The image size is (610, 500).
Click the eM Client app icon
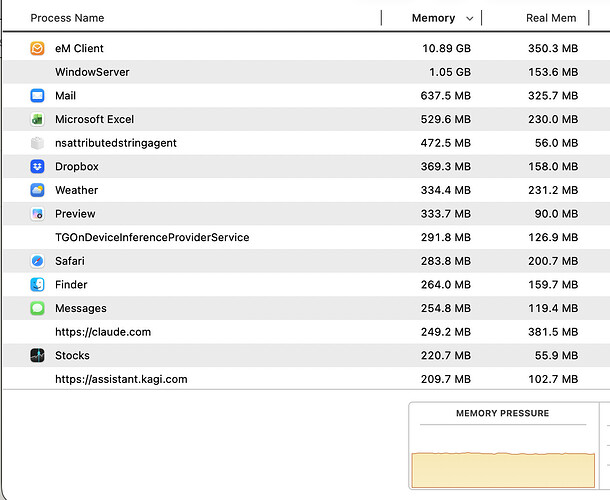pos(37,48)
